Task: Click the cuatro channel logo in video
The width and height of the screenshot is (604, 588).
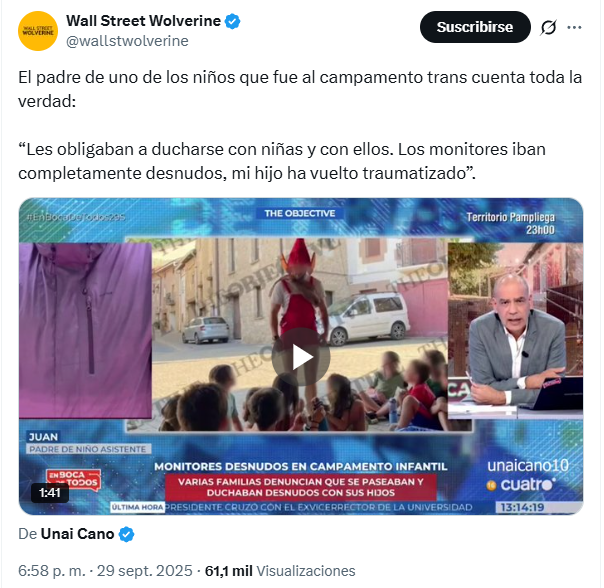Action: click(521, 485)
